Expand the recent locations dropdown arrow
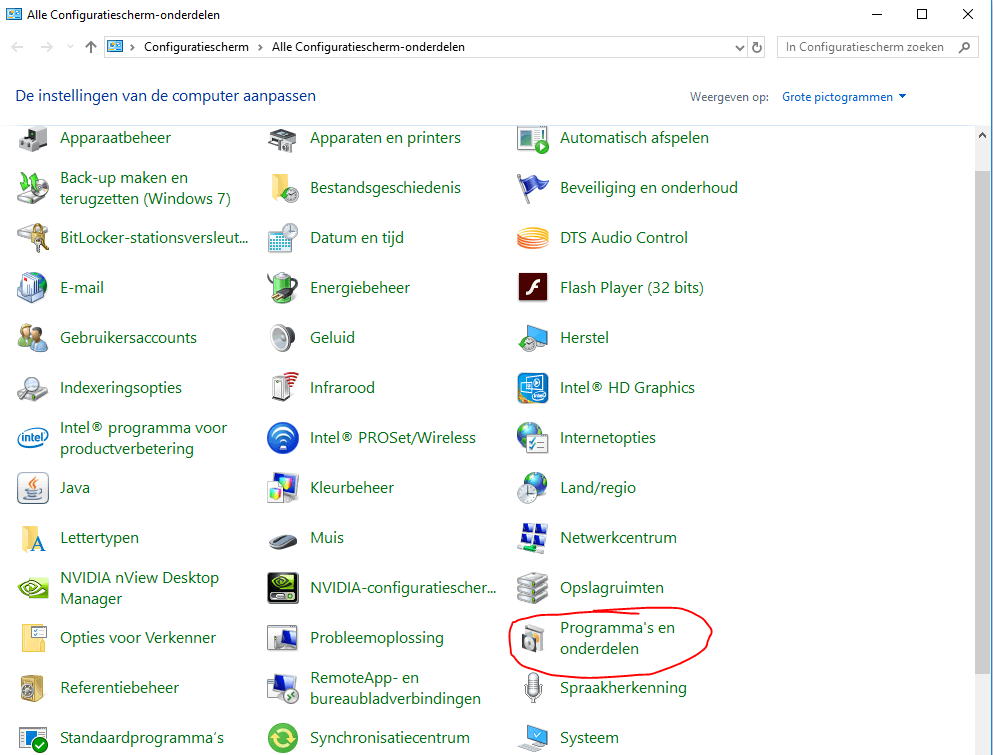 click(x=70, y=47)
